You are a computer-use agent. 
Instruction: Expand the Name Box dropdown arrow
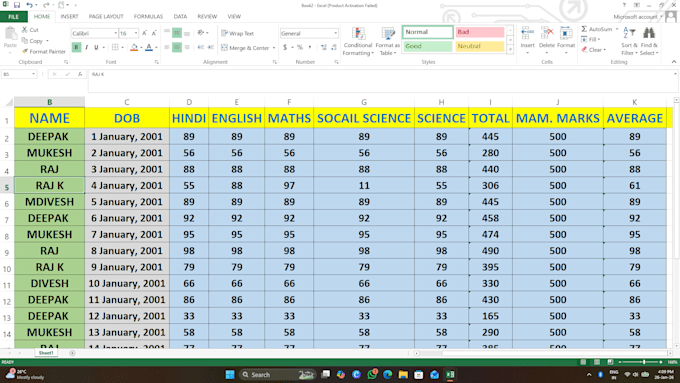click(x=33, y=74)
